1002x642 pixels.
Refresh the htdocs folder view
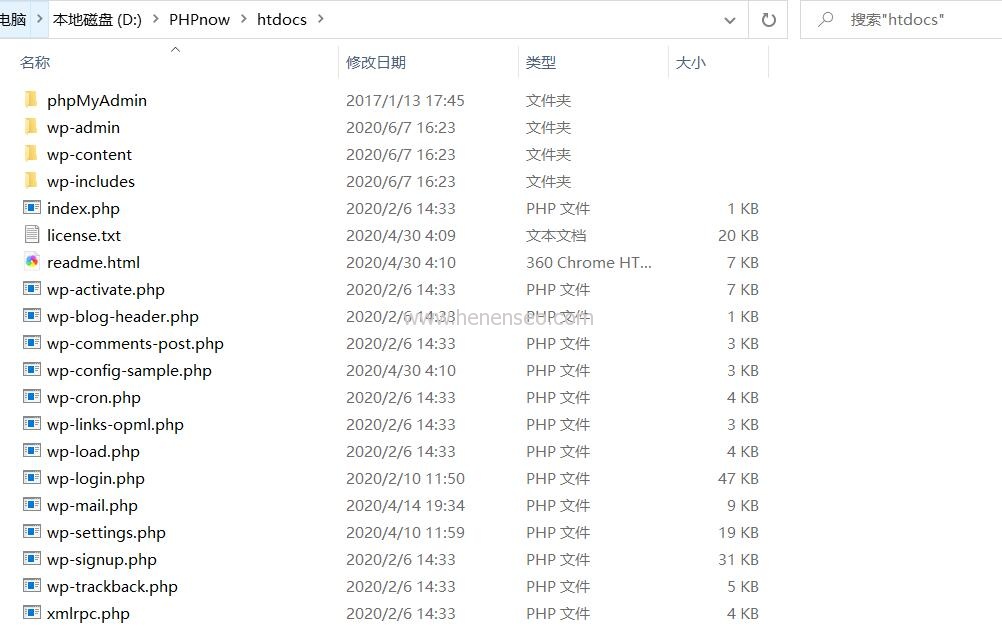769,20
